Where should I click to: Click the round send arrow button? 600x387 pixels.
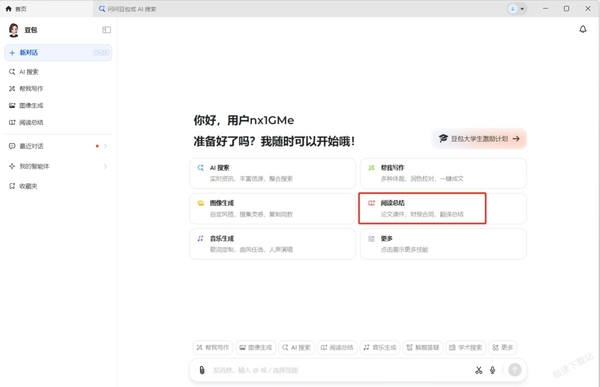click(x=515, y=370)
